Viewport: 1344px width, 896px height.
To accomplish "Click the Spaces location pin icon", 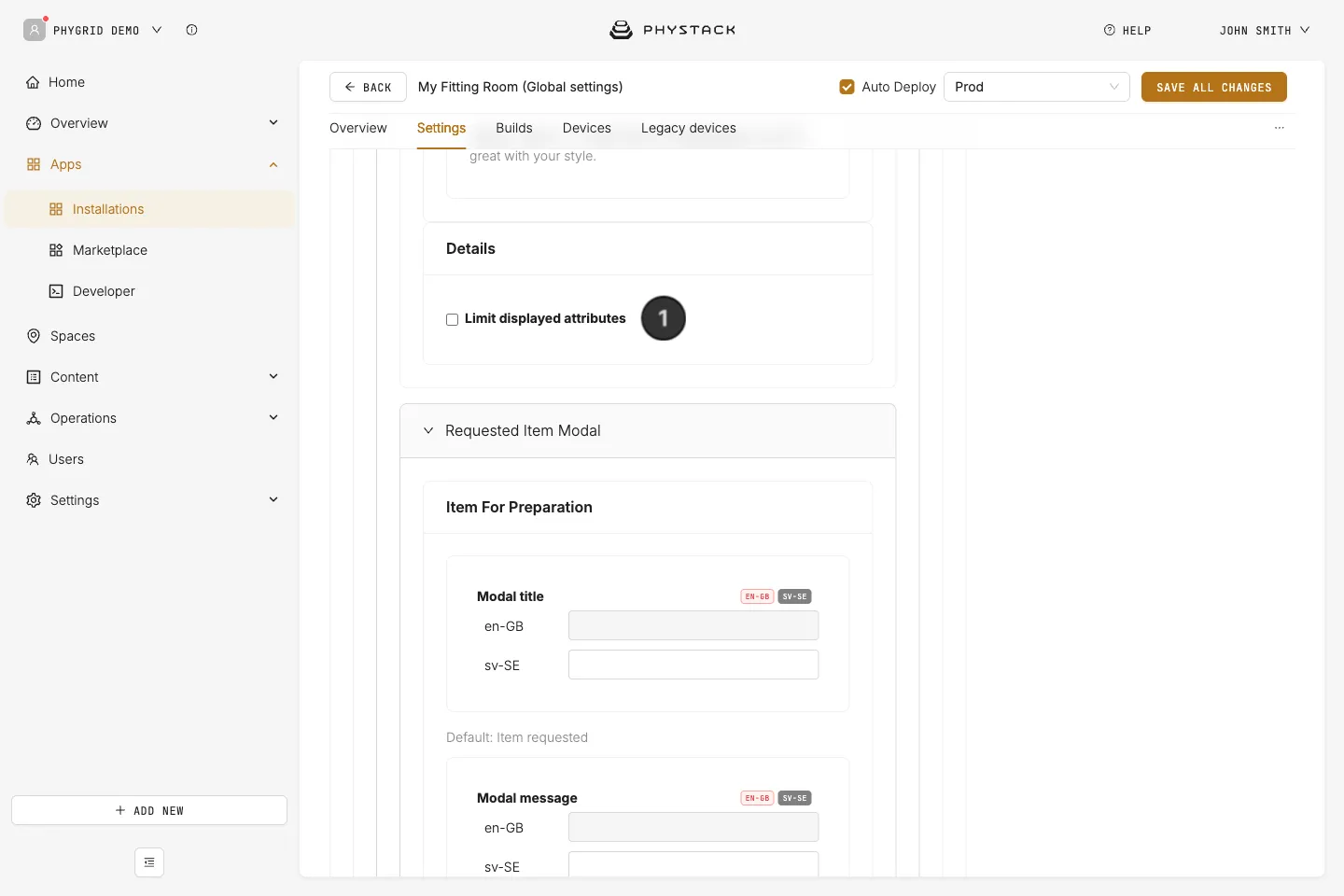I will pyautogui.click(x=34, y=336).
